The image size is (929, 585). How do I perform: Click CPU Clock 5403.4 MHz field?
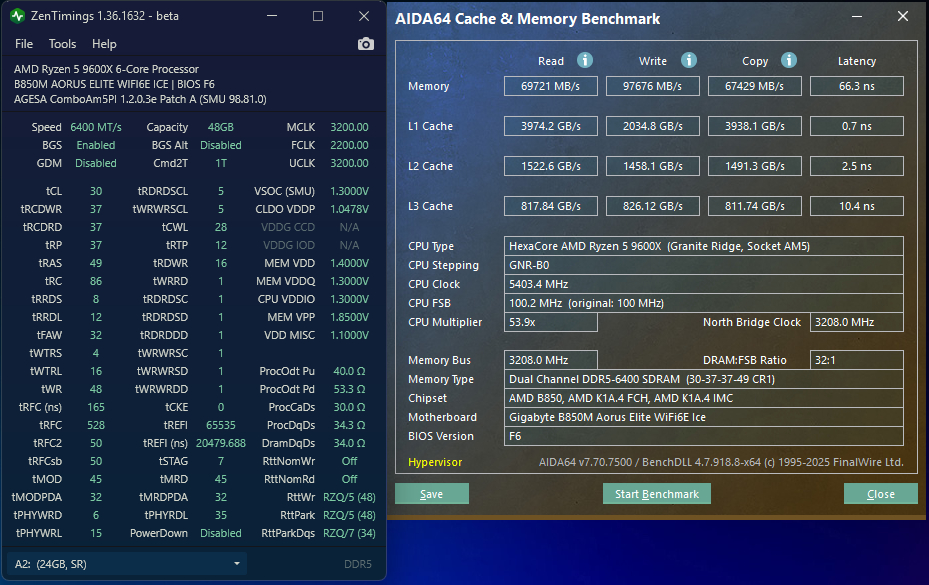click(x=704, y=284)
